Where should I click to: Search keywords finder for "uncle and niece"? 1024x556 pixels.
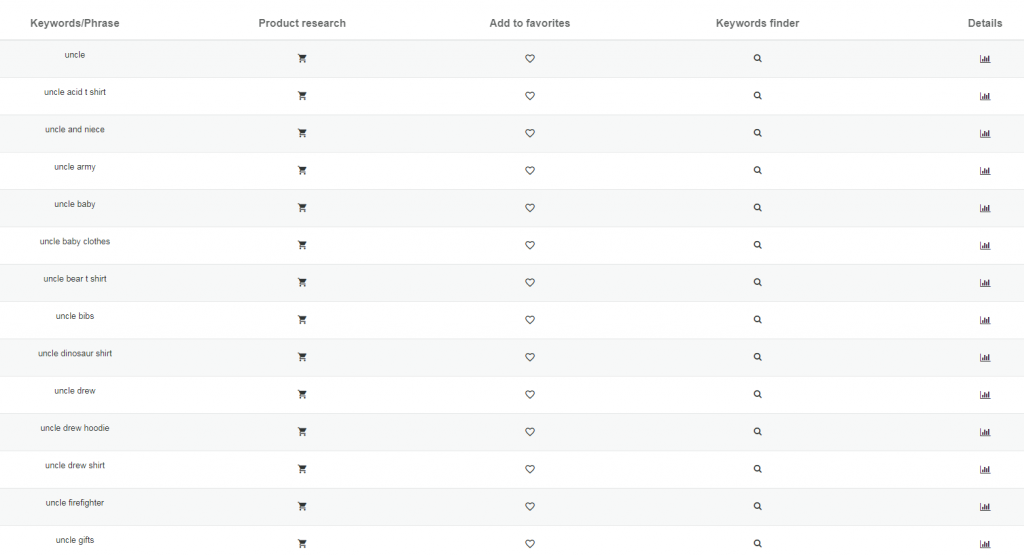coord(758,133)
